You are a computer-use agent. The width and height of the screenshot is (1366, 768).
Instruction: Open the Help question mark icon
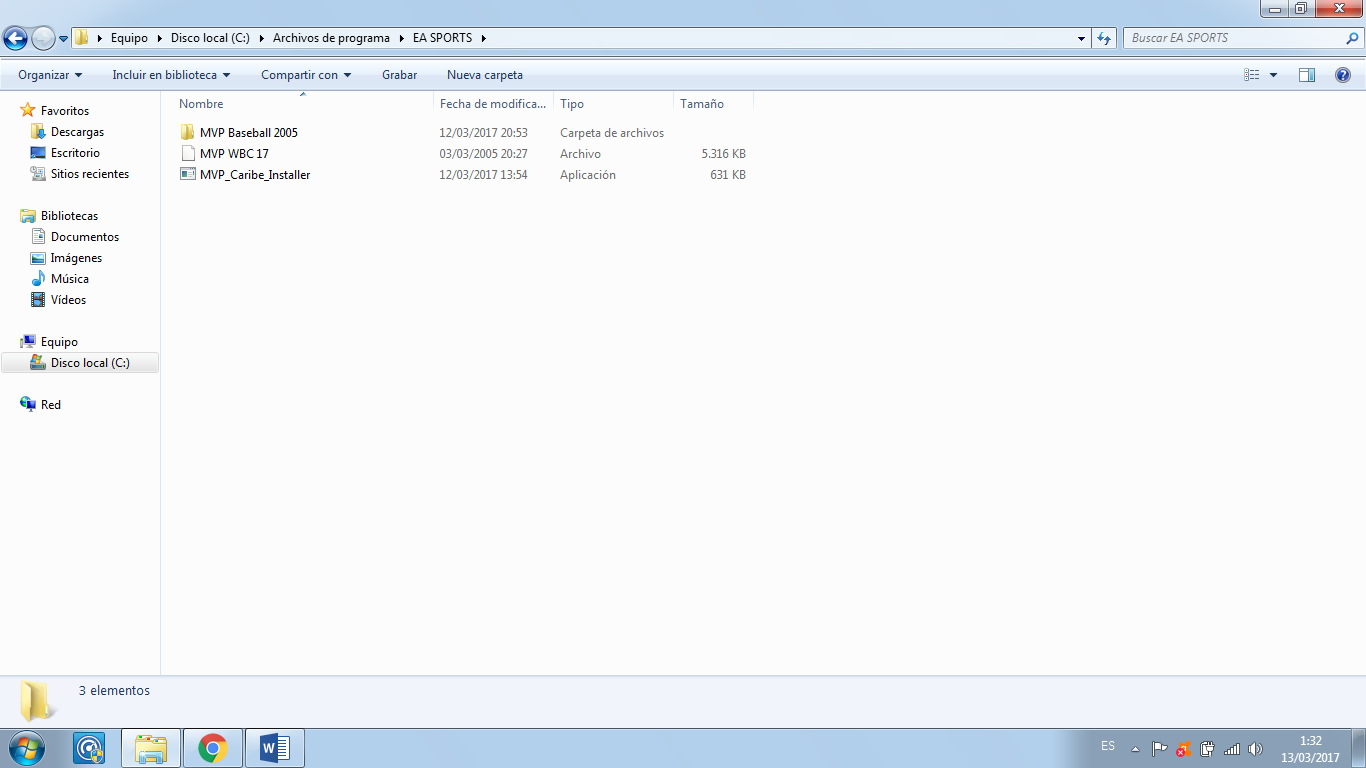[x=1343, y=75]
